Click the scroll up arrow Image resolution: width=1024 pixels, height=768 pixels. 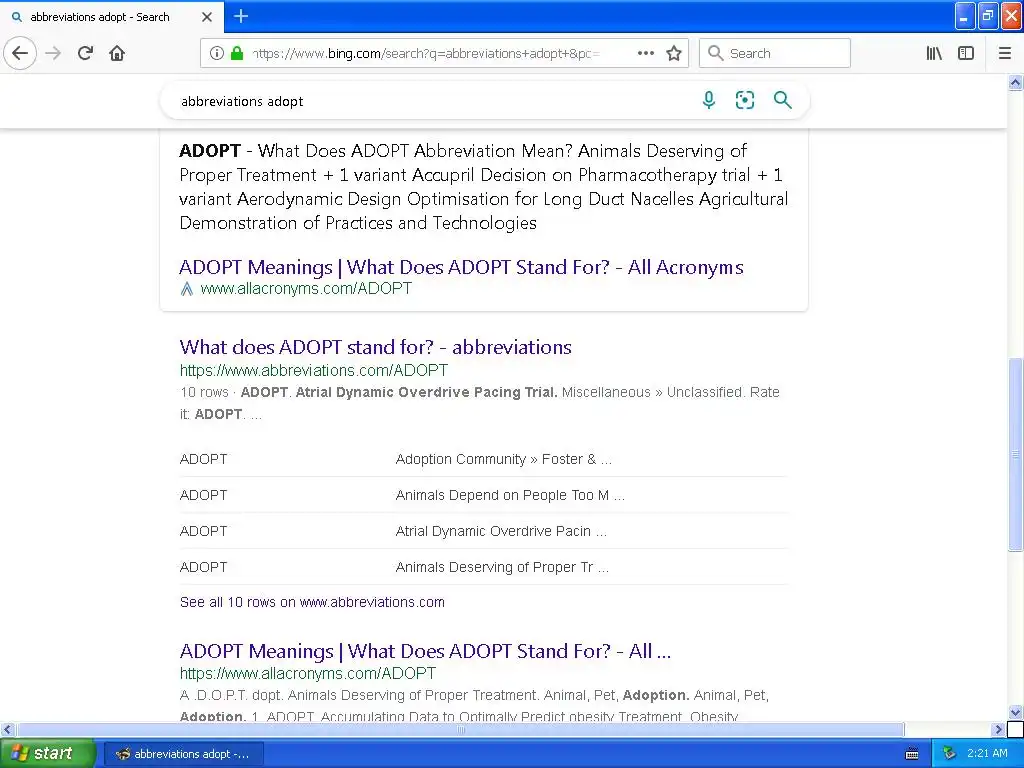1015,82
